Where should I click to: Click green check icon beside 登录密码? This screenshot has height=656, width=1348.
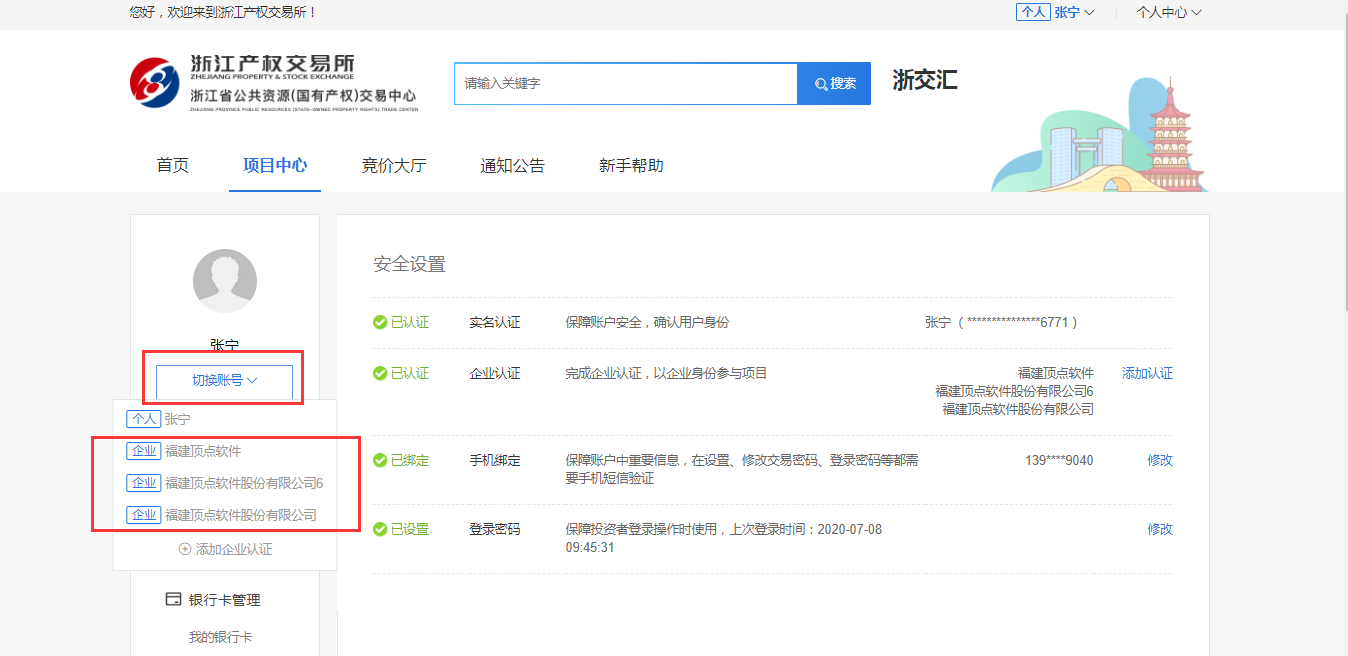(380, 529)
